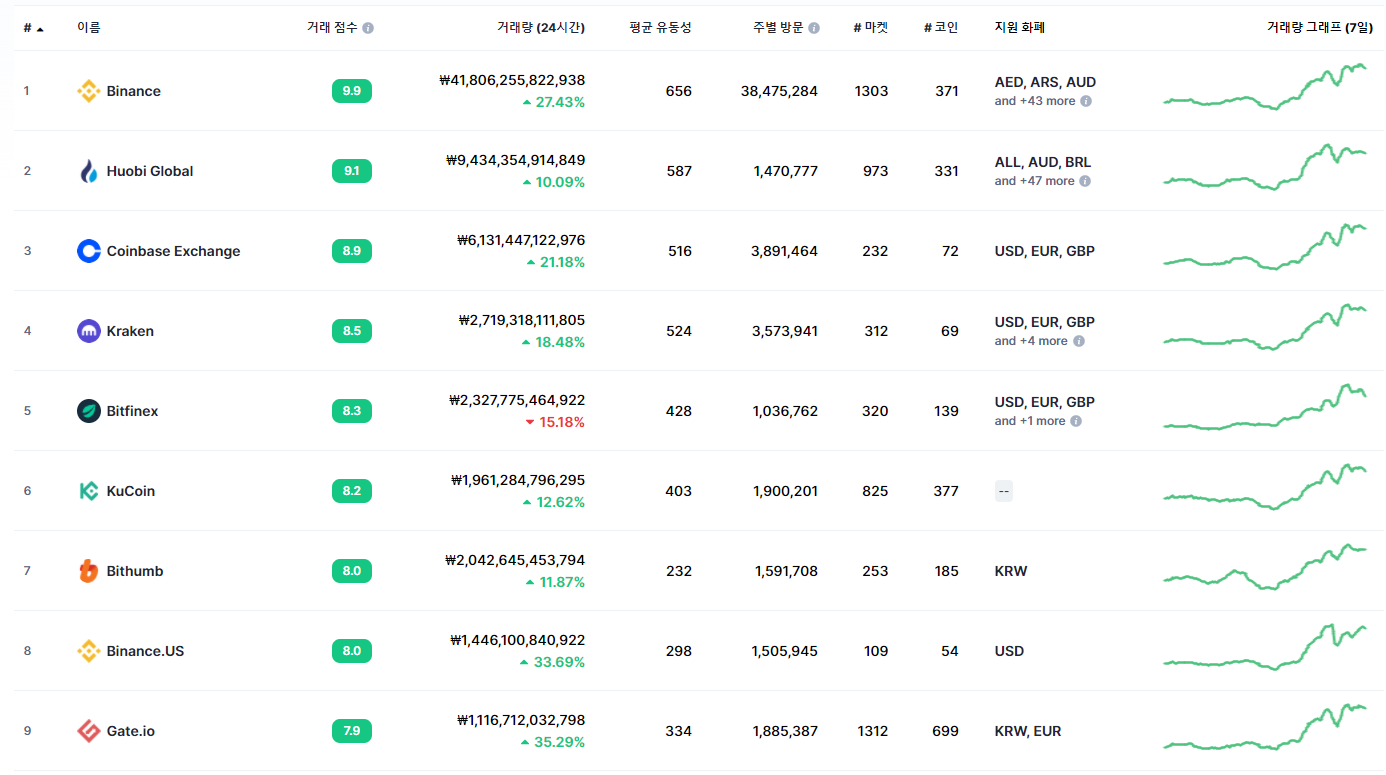Viewport: 1386px width, 775px height.
Task: Click the 지원 화폐 column header
Action: [x=1020, y=28]
